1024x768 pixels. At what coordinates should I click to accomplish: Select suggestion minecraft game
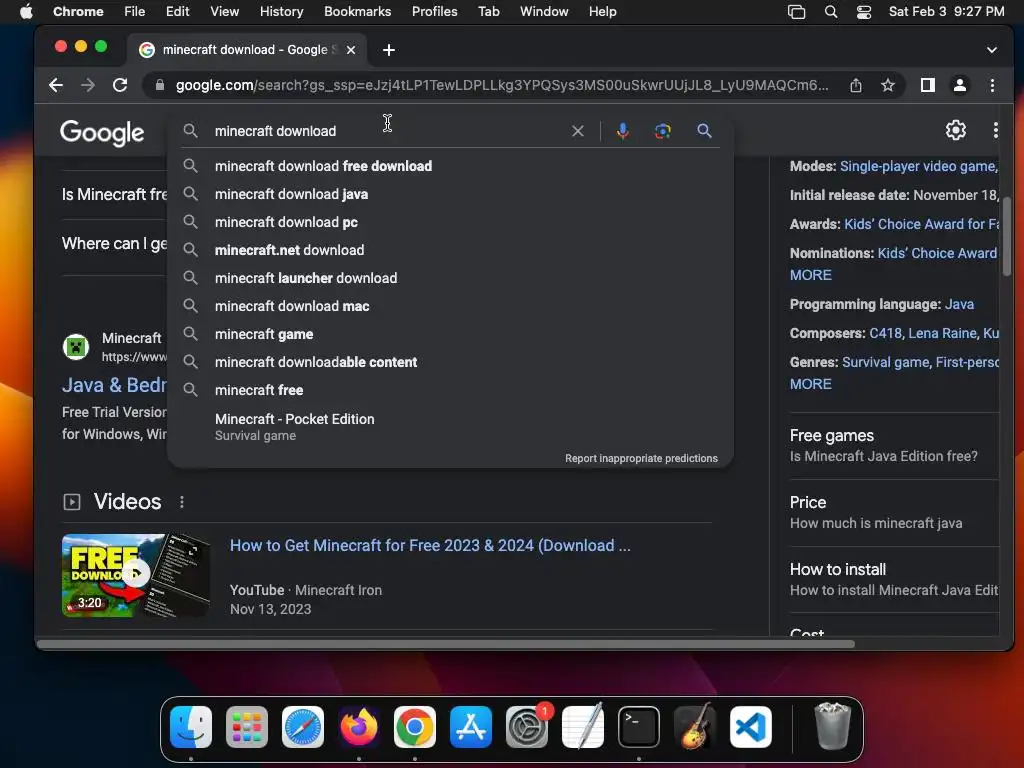coord(450,334)
